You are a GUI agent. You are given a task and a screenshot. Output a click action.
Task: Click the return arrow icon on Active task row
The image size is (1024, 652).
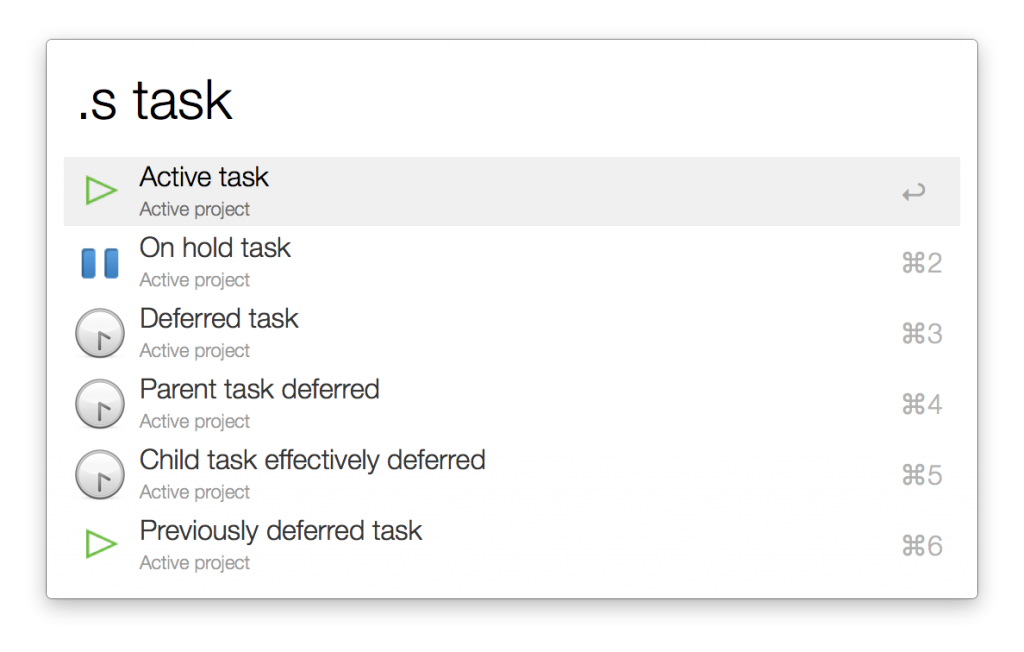point(913,192)
